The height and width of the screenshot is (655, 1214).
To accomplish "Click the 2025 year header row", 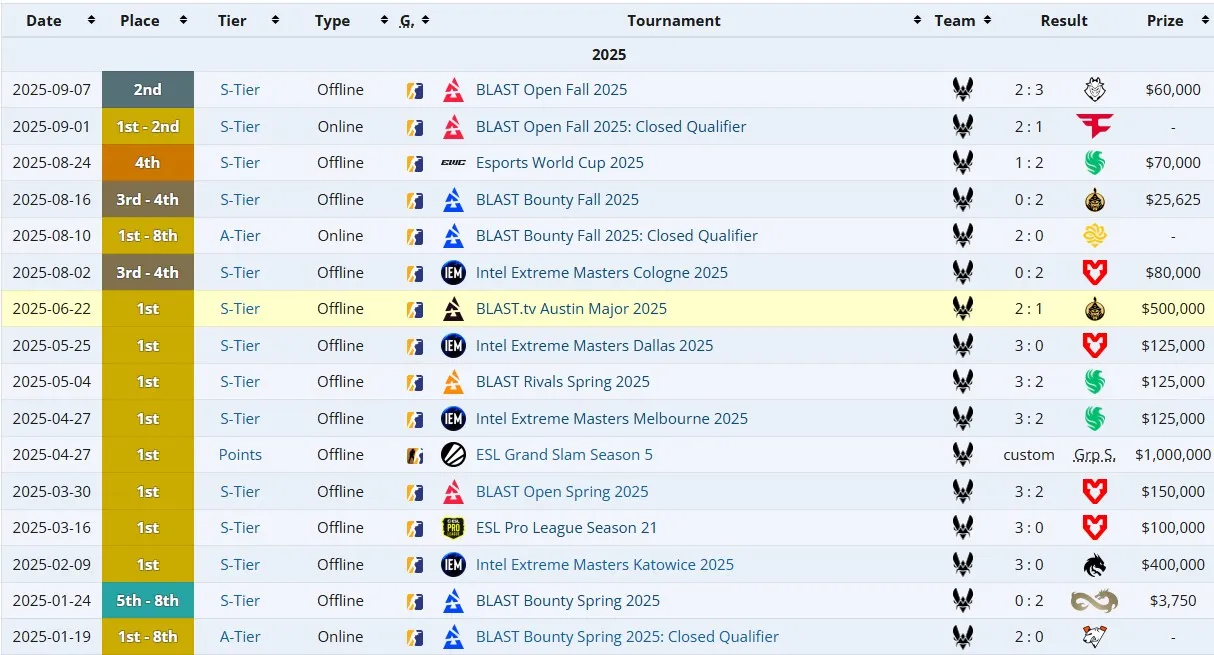I will (607, 55).
